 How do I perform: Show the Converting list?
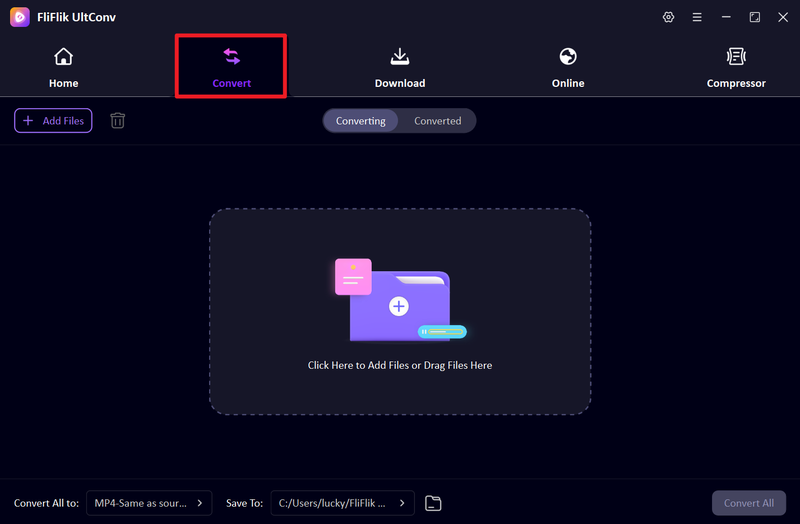point(361,121)
